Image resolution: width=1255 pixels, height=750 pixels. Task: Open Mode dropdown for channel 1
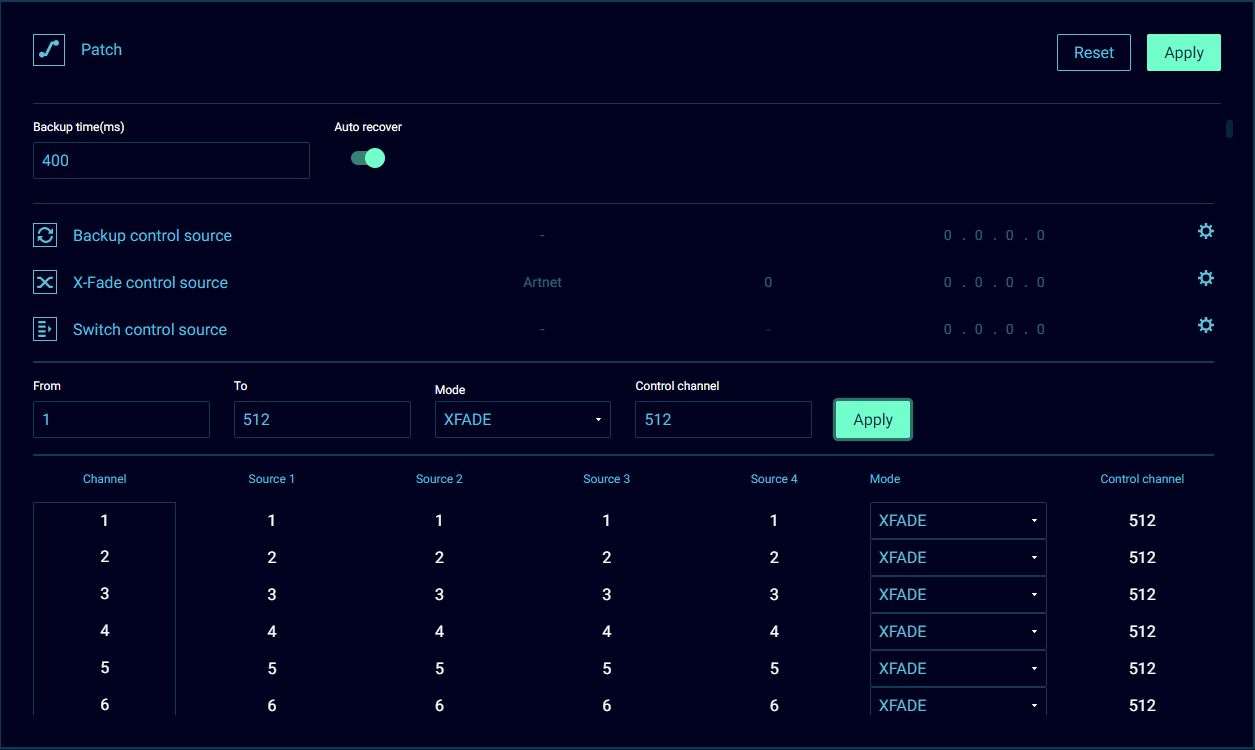(x=957, y=521)
